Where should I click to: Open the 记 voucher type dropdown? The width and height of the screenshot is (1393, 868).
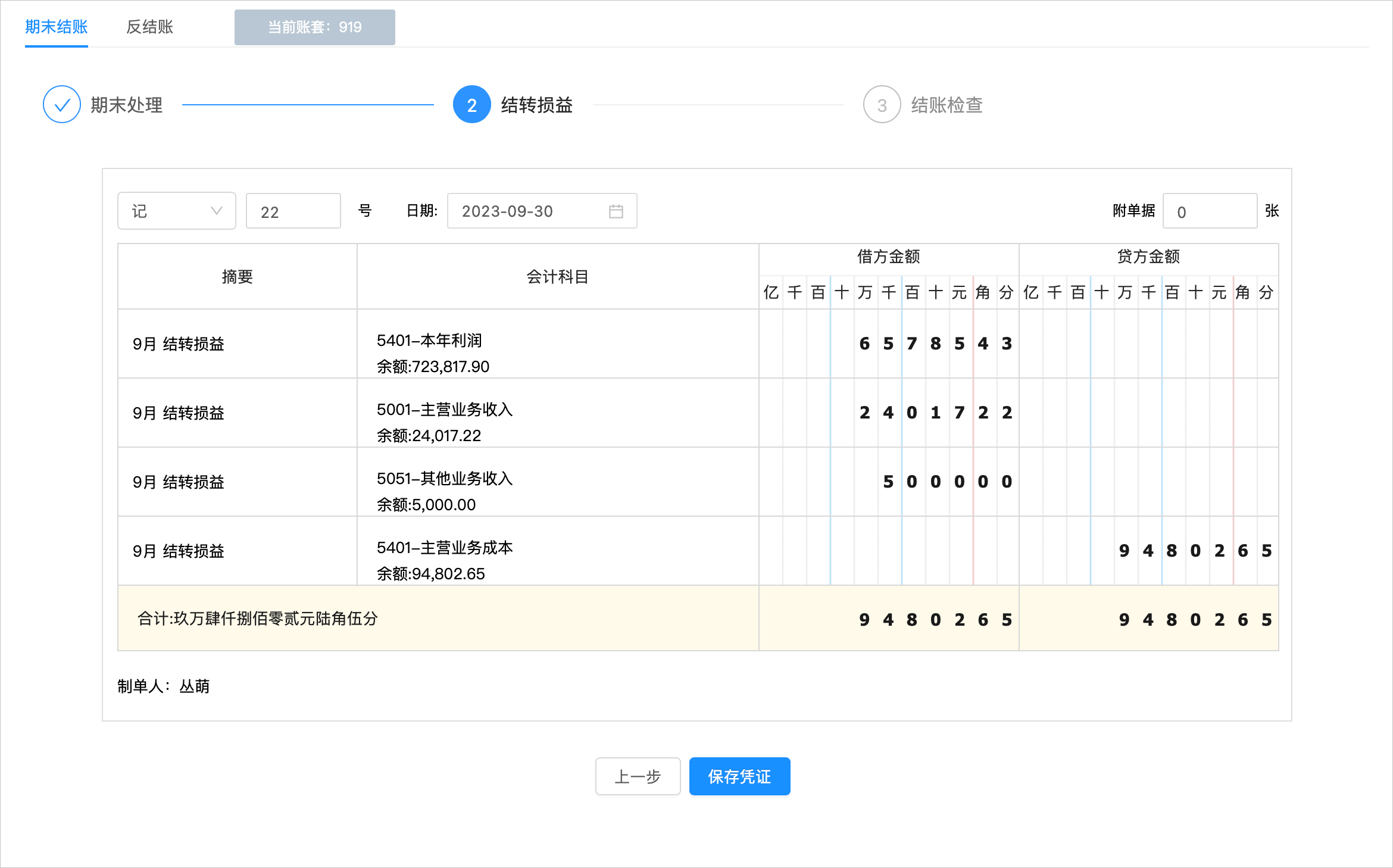[177, 211]
